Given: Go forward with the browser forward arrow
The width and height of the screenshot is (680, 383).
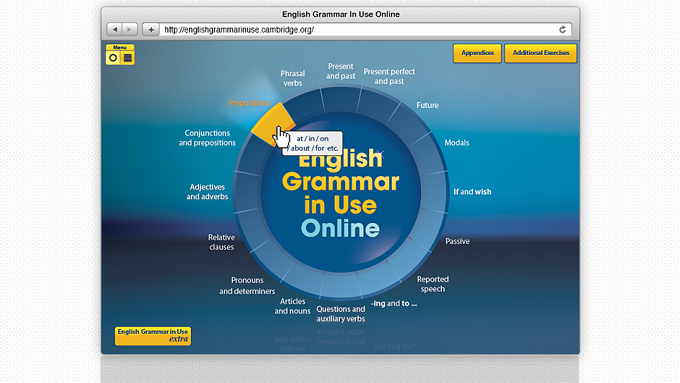Looking at the screenshot, I should (130, 29).
